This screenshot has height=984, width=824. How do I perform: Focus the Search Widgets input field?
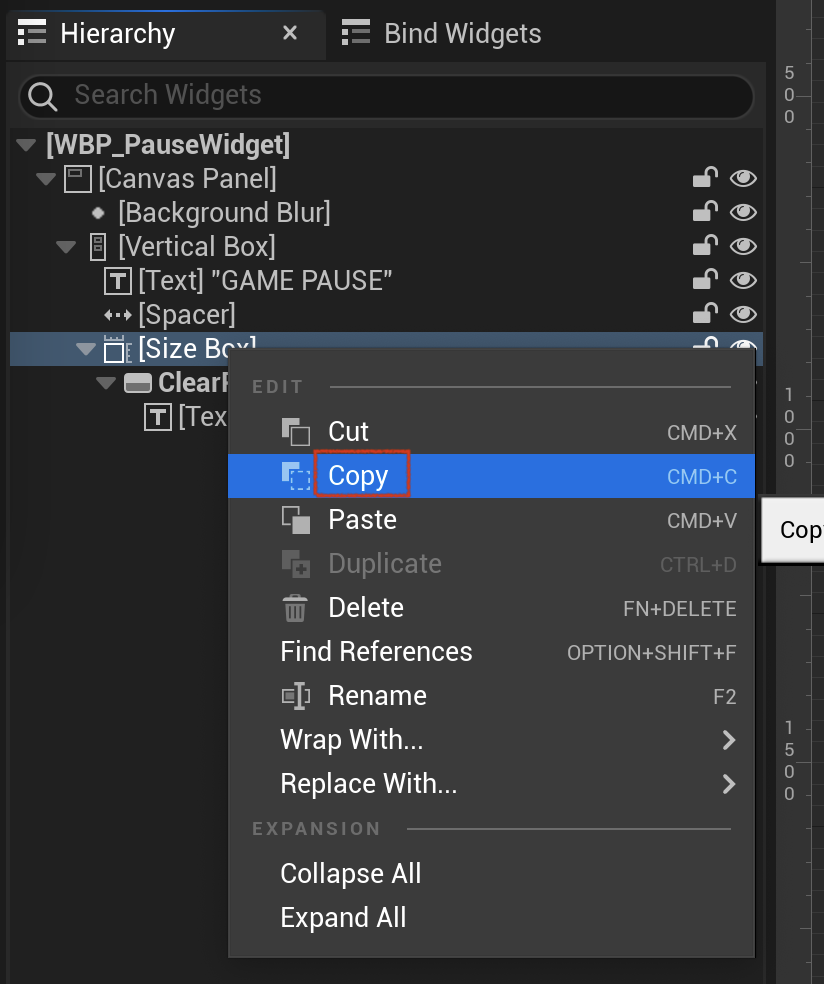coord(387,97)
